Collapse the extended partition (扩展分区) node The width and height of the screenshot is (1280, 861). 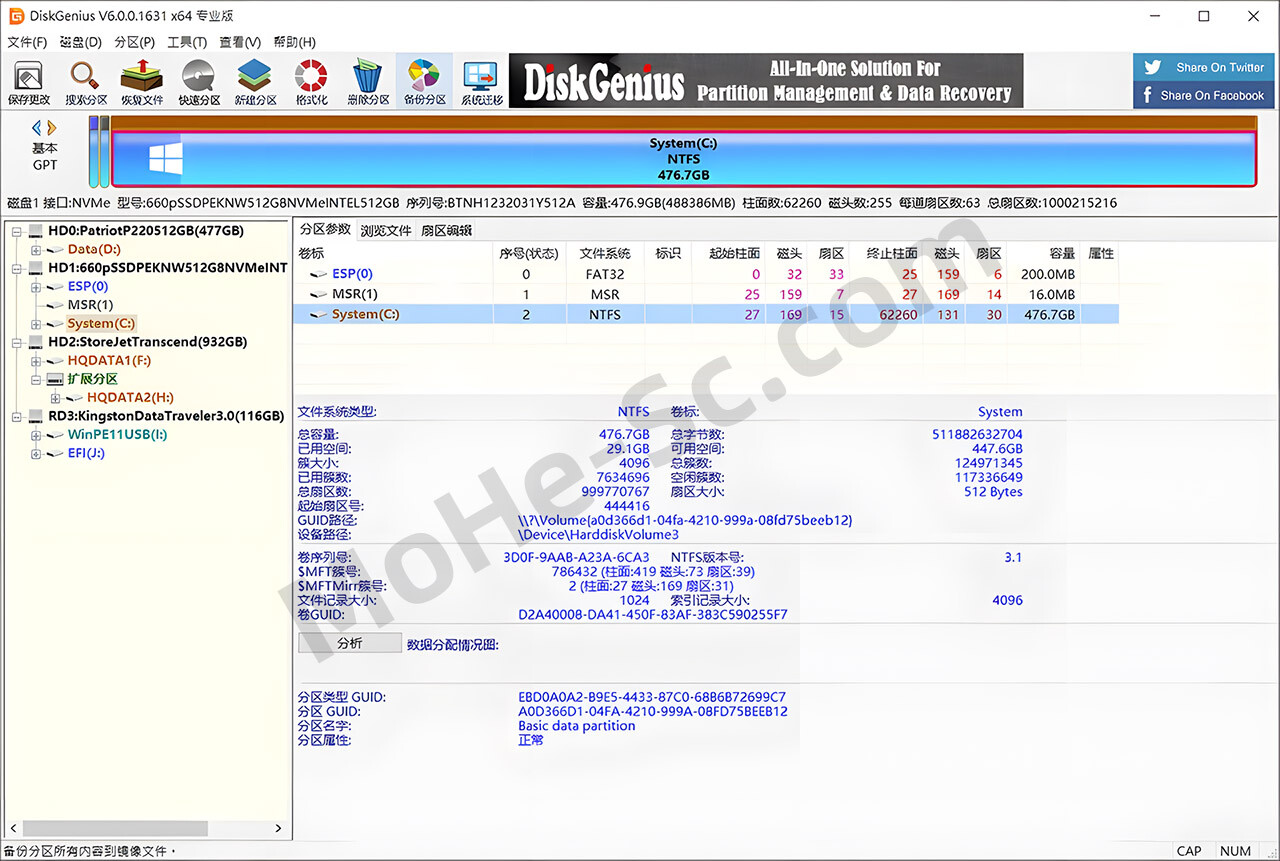point(36,380)
